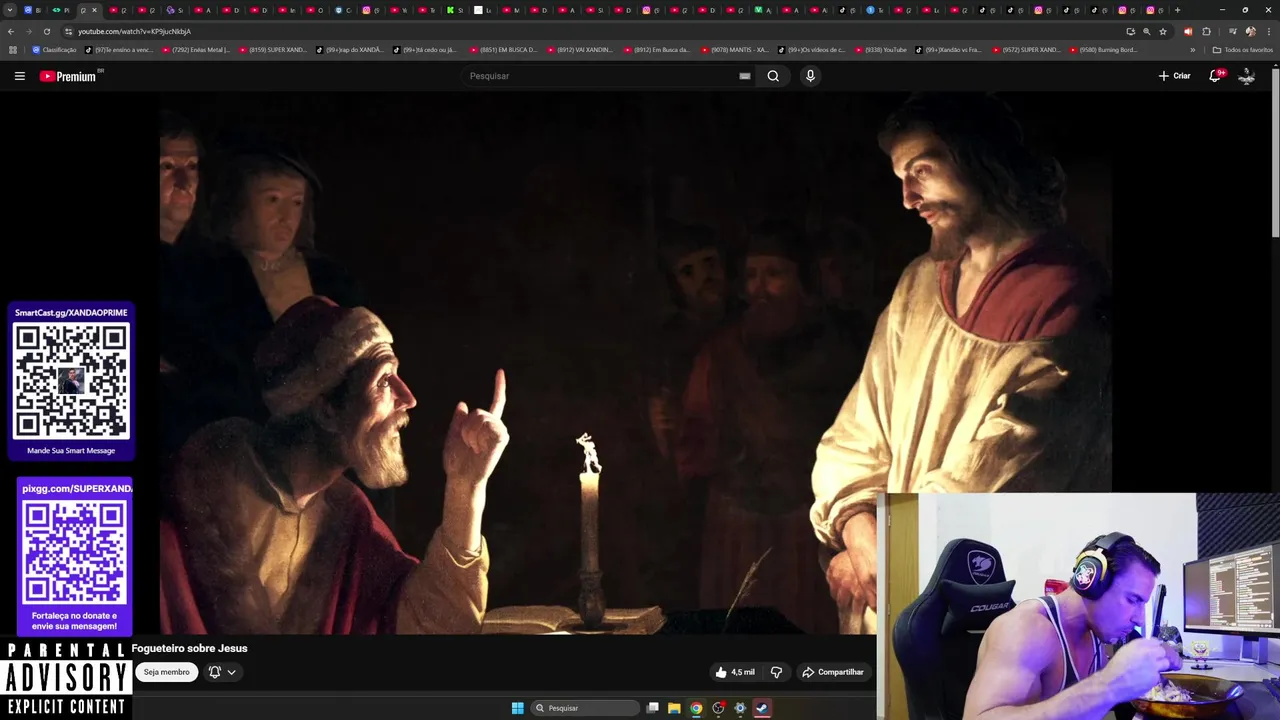This screenshot has width=1280, height=720.
Task: Dislike the video with thumbs down
Action: coord(776,672)
